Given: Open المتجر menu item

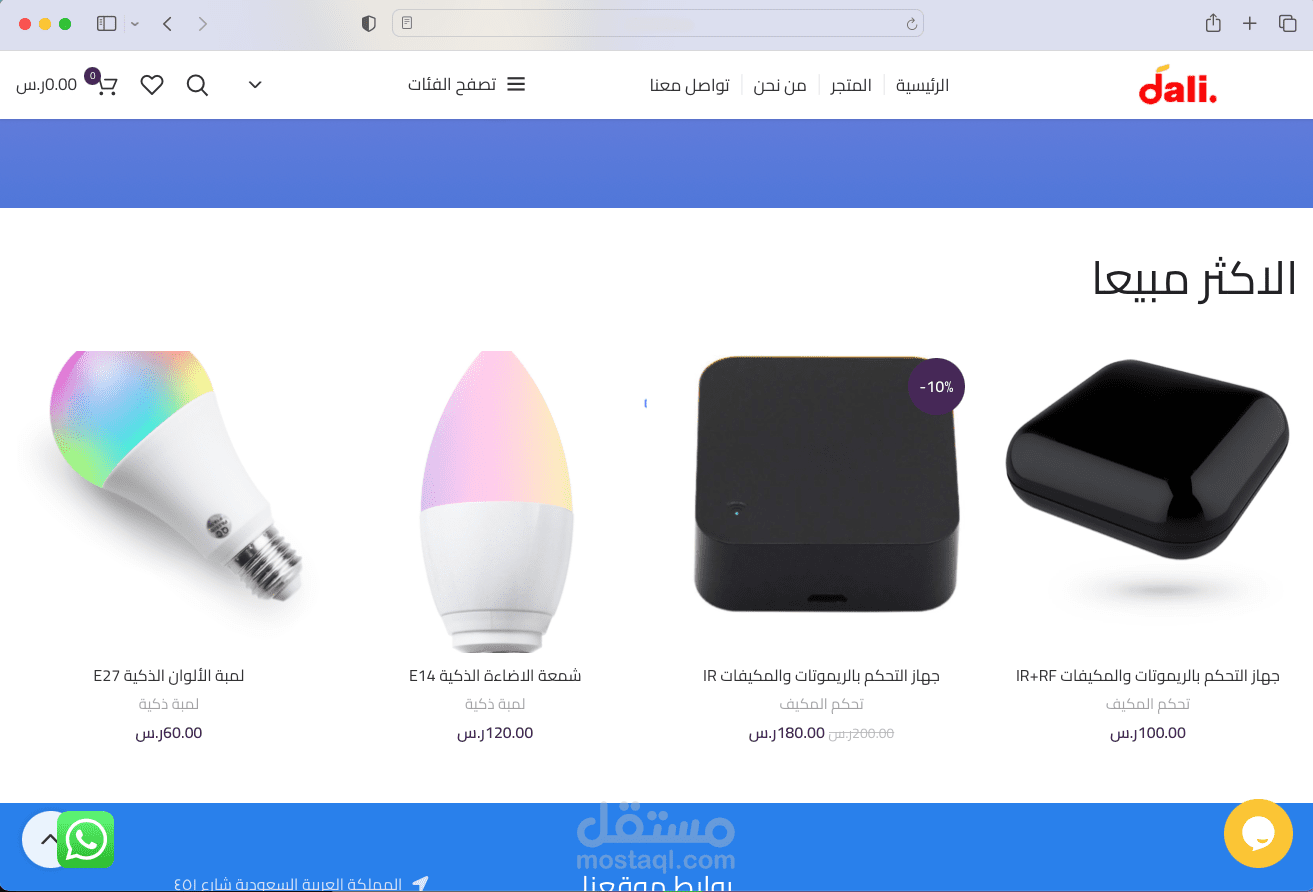Looking at the screenshot, I should [851, 85].
